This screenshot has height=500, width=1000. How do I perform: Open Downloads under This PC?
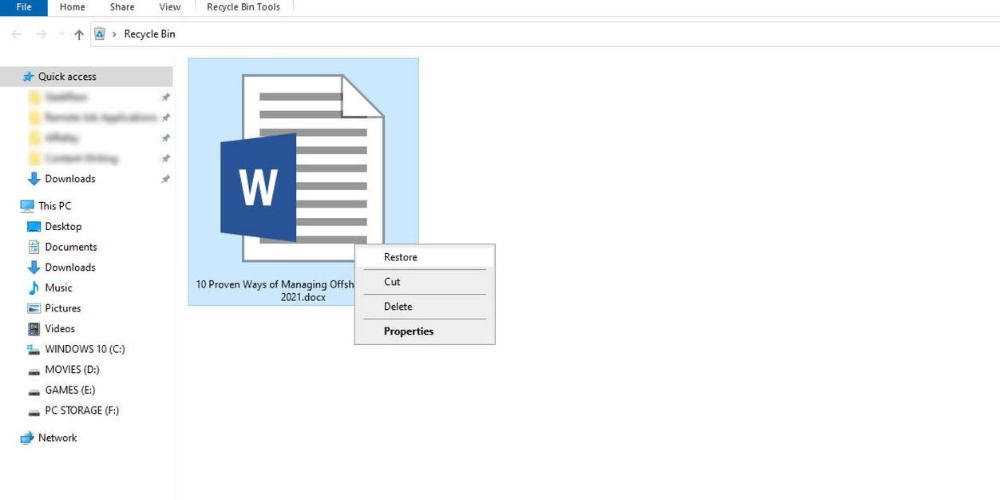(x=70, y=267)
